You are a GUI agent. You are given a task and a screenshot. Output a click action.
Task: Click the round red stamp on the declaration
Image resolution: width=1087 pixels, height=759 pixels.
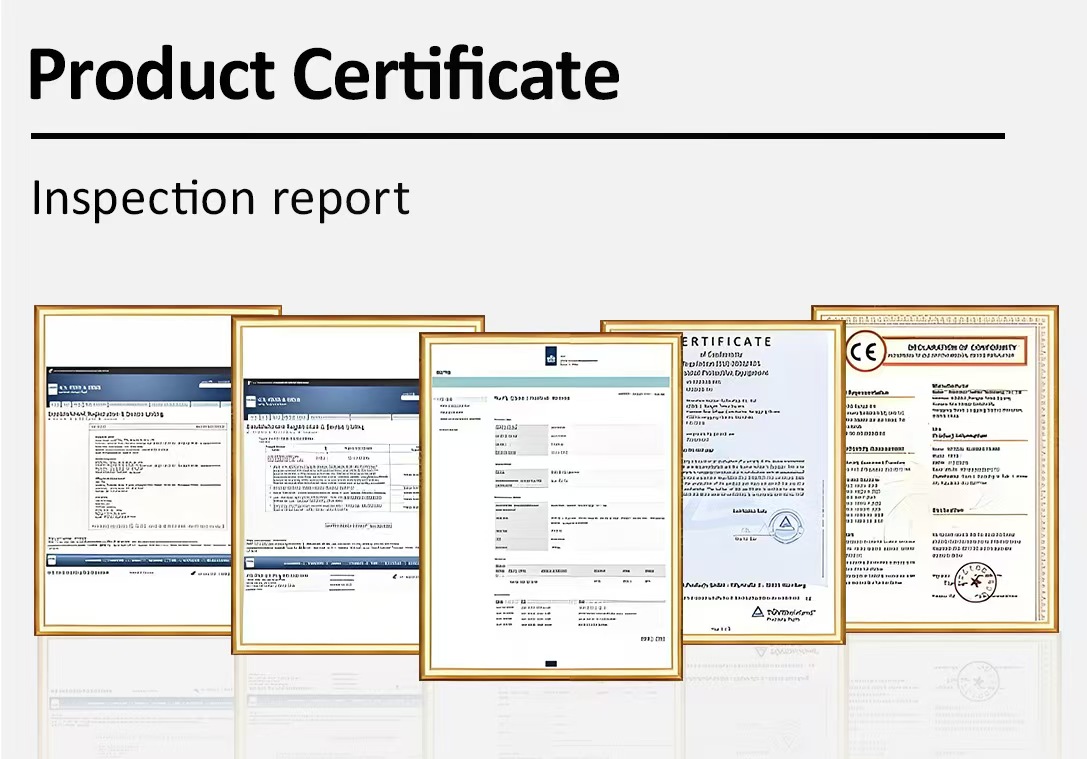(x=976, y=583)
